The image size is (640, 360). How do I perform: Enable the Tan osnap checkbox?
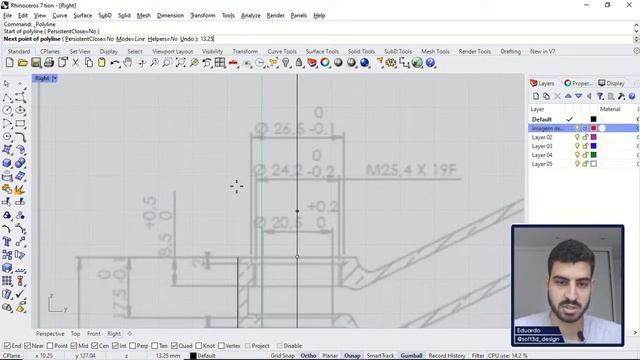tap(155, 346)
